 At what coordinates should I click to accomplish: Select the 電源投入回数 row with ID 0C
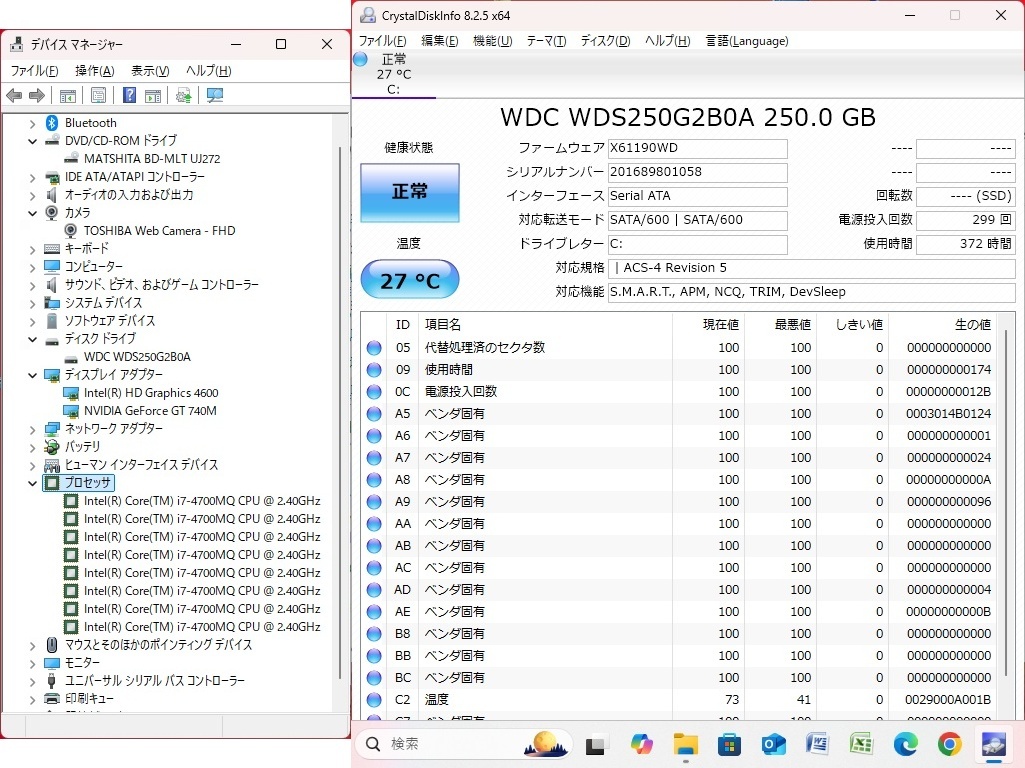click(679, 392)
